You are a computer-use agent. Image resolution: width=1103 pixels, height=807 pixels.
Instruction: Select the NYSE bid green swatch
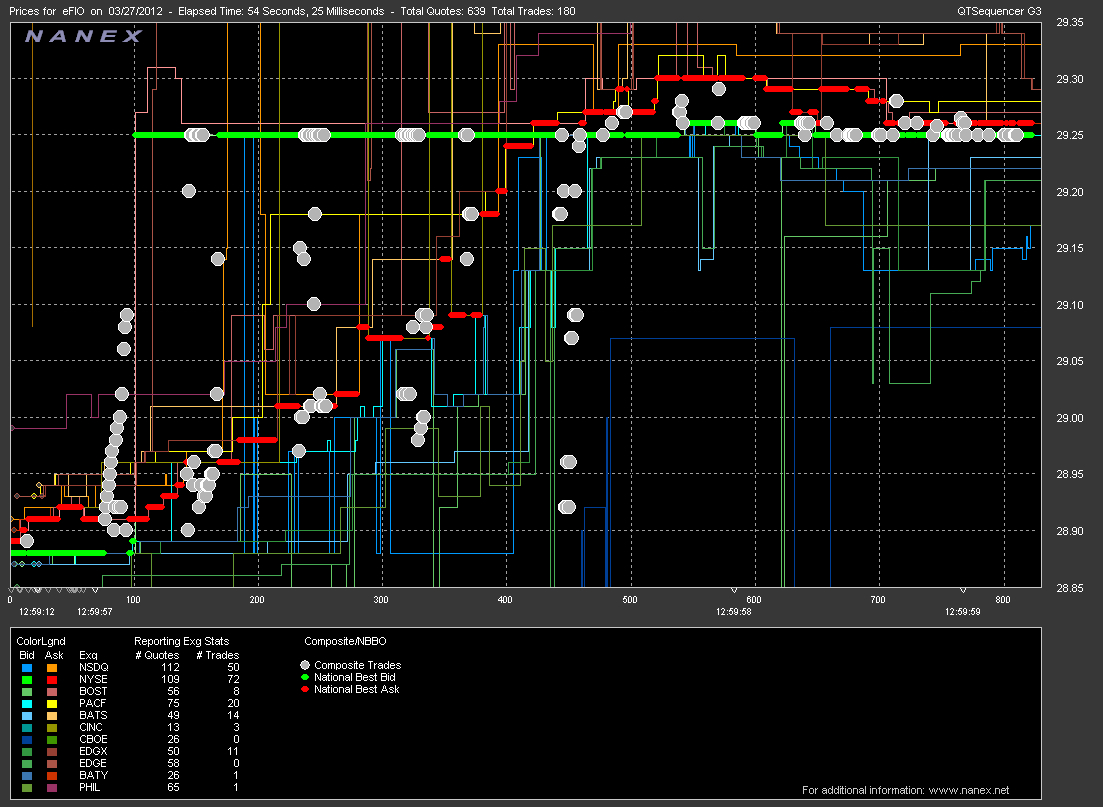click(x=27, y=680)
